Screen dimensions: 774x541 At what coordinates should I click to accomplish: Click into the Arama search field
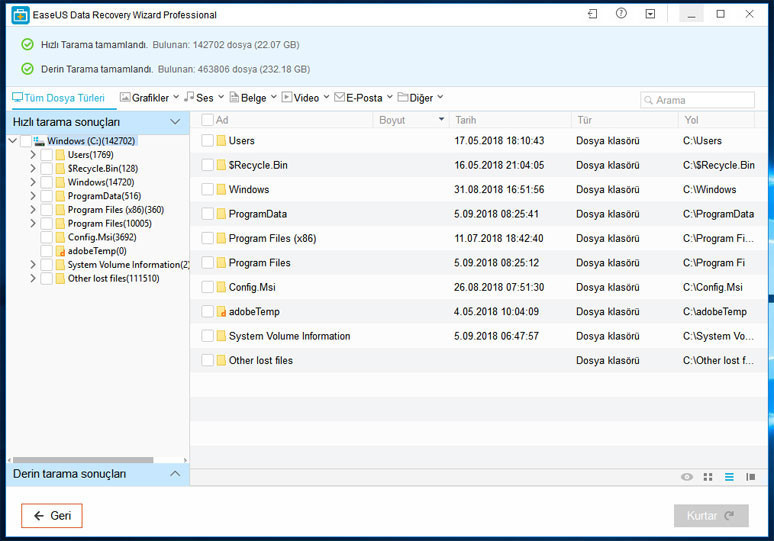point(697,100)
